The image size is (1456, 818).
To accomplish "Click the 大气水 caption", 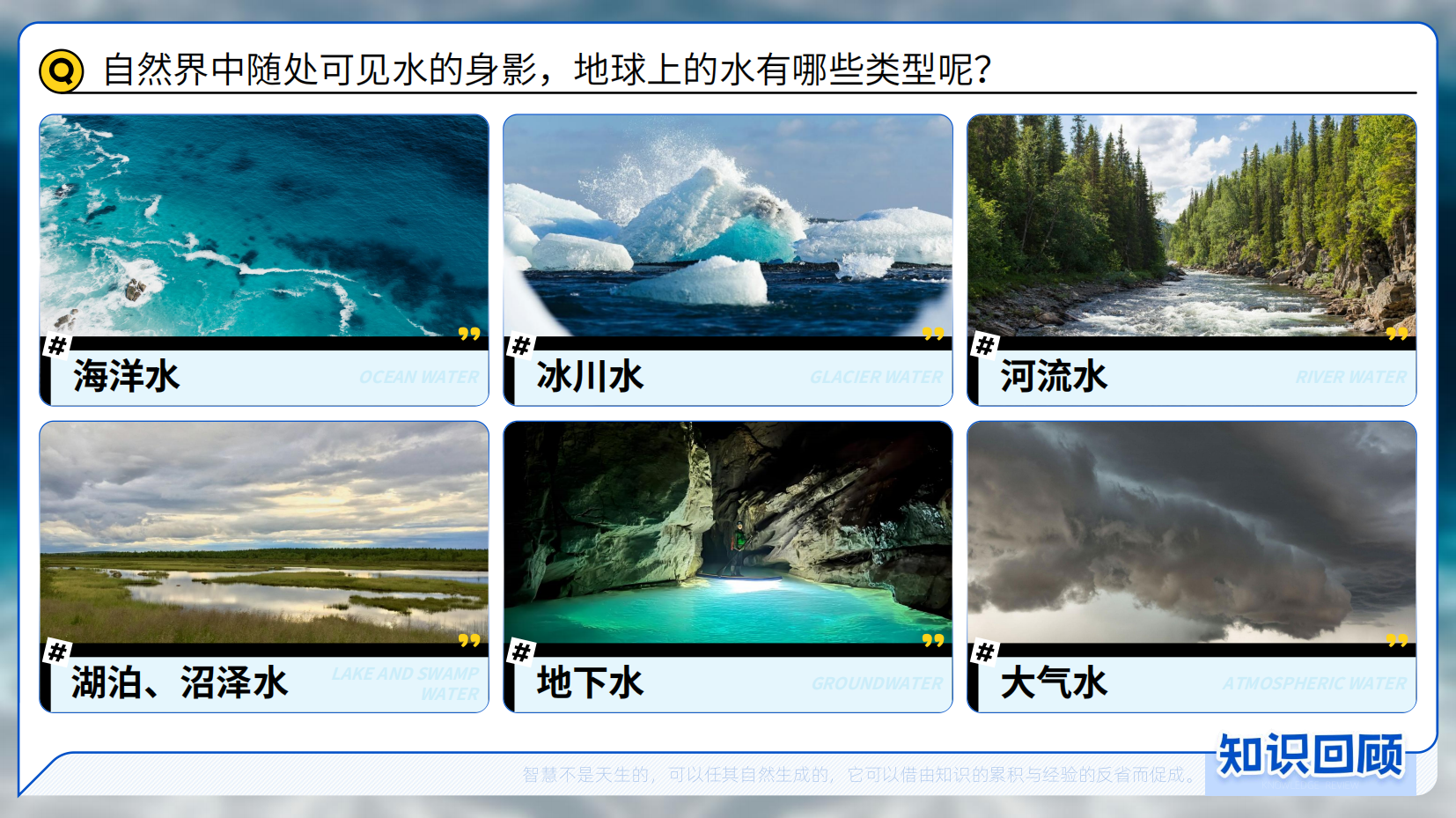I will (x=1055, y=683).
